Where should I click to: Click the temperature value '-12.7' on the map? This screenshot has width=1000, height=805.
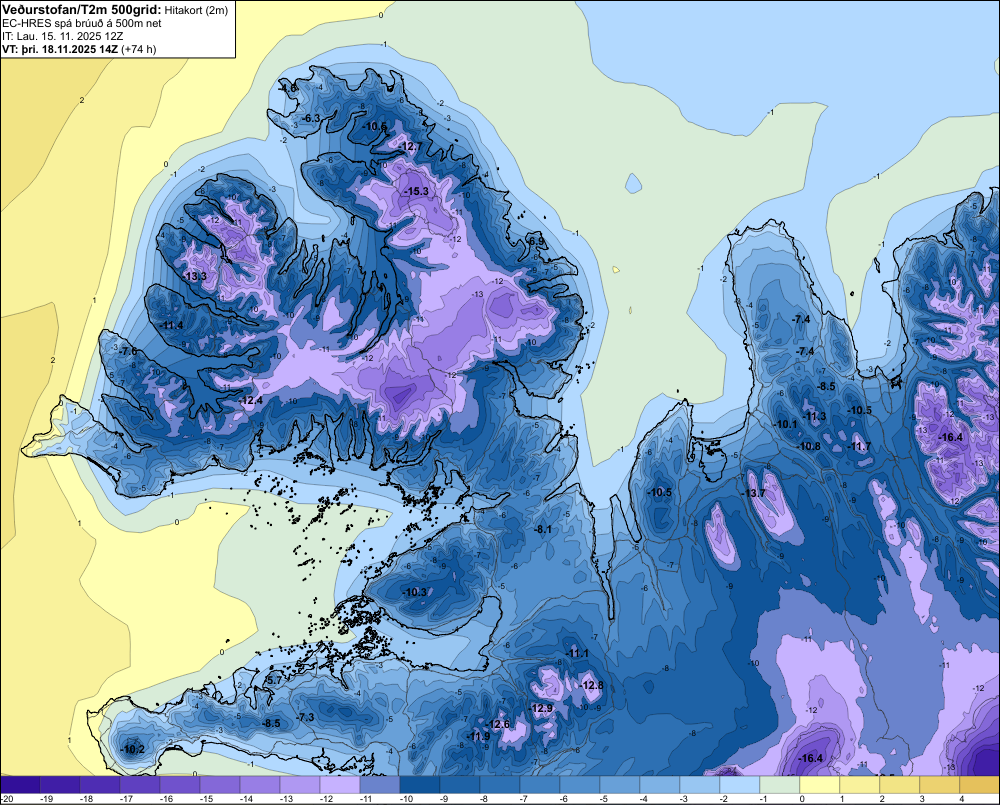pos(410,147)
